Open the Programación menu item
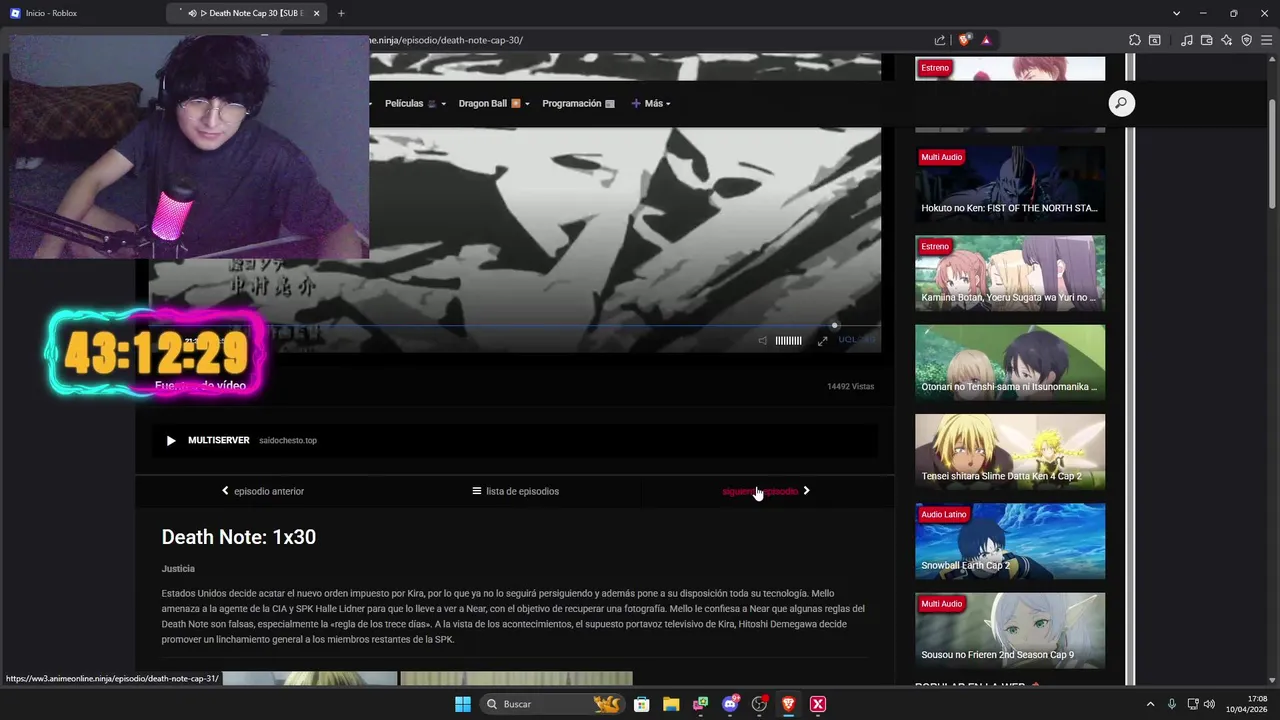This screenshot has width=1280, height=720. [x=578, y=103]
